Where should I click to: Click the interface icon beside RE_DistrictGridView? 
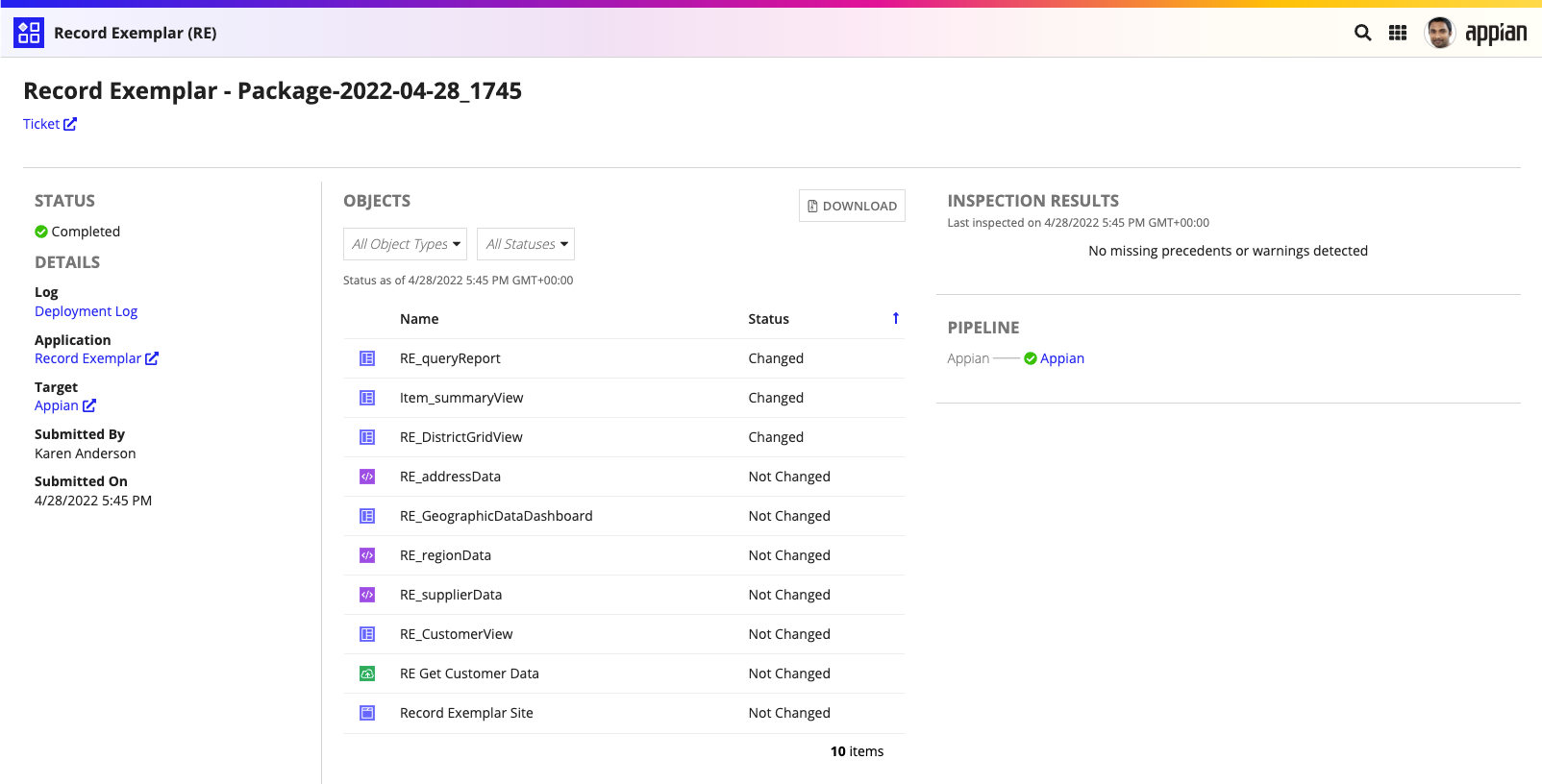click(x=367, y=437)
